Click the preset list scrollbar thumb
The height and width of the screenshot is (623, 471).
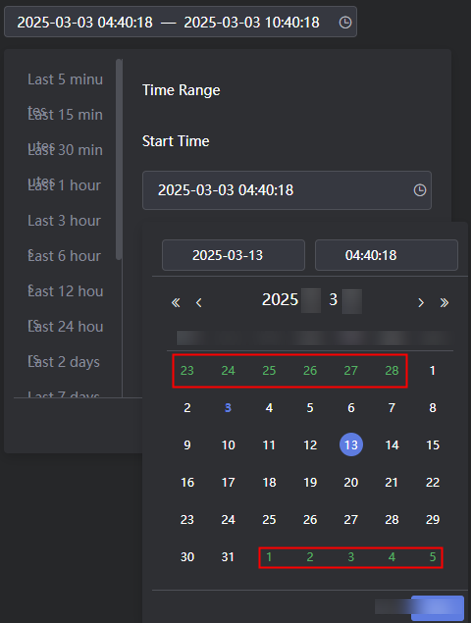119,159
